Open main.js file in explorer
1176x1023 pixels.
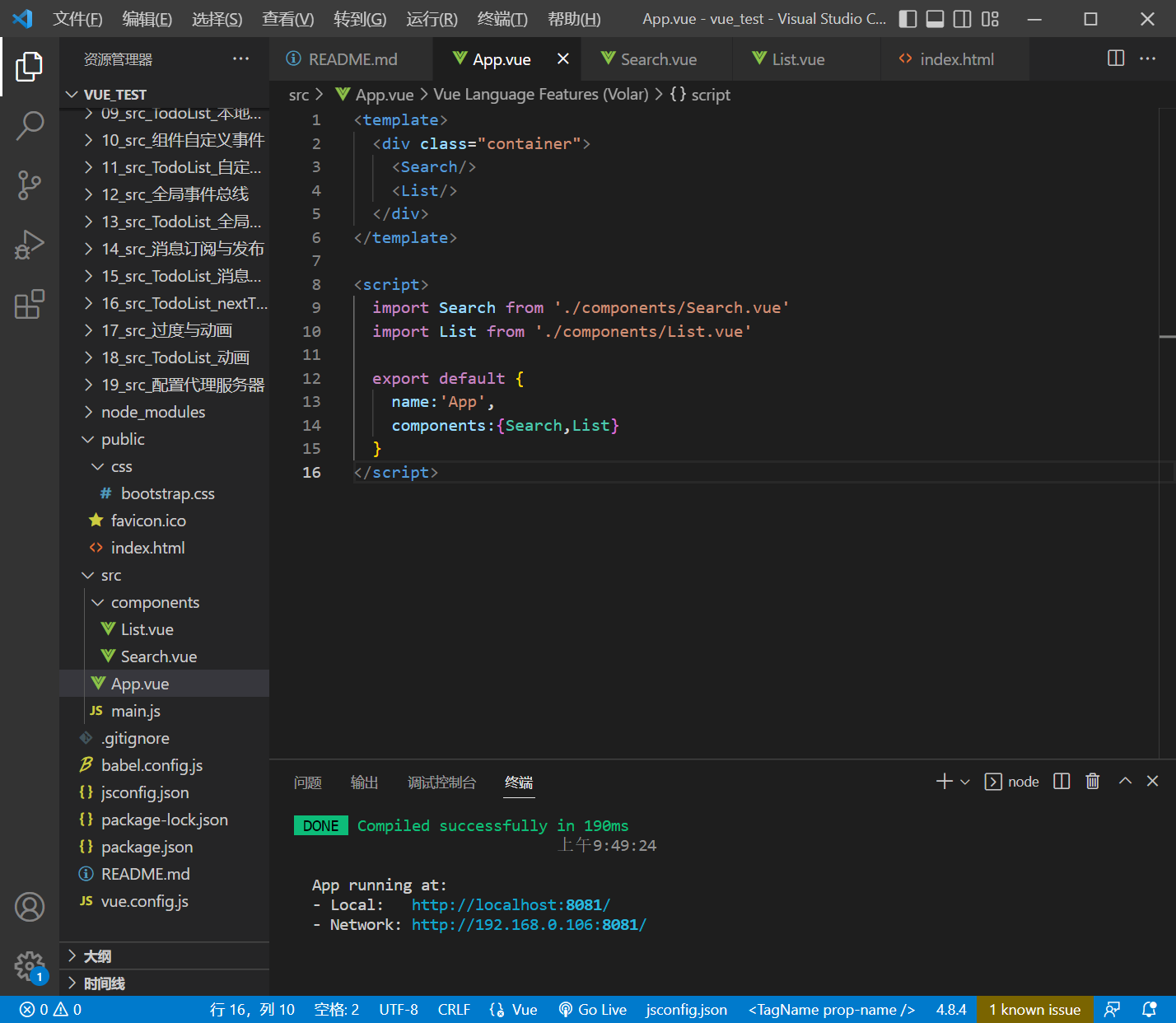(165, 711)
